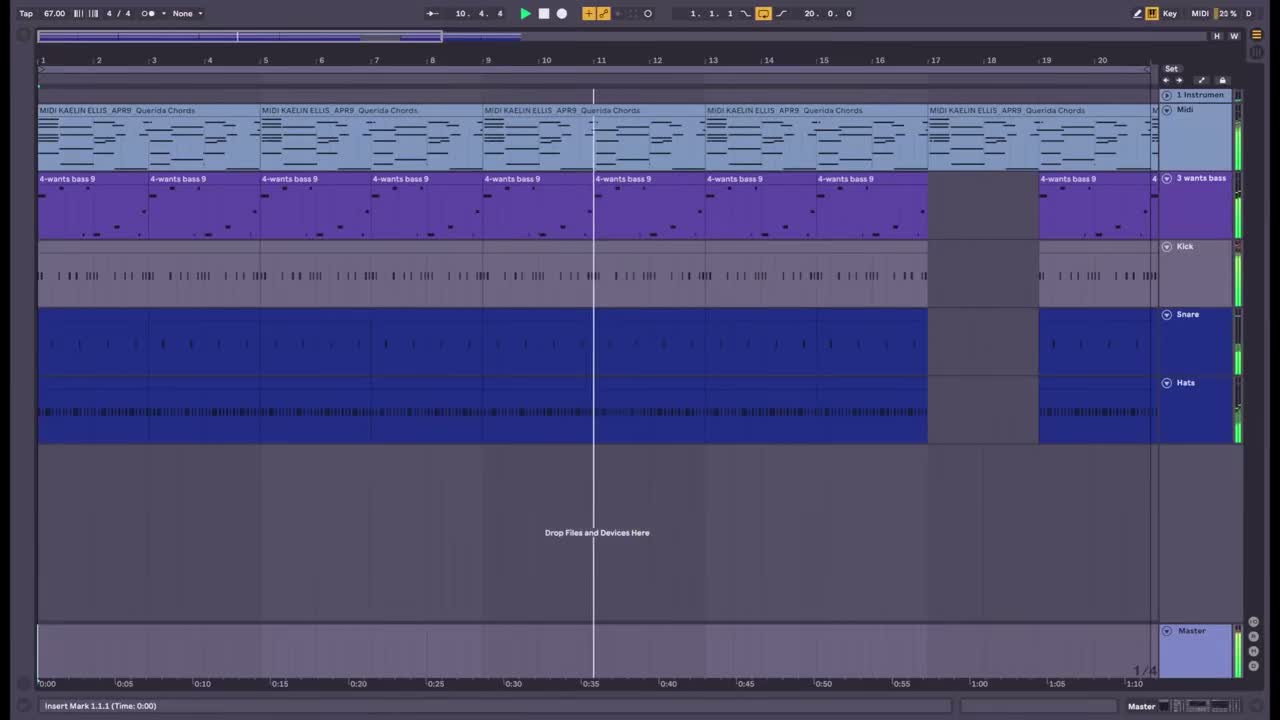1280x720 pixels.
Task: Activate the pencil Draw Mode icon
Action: [x=1137, y=13]
